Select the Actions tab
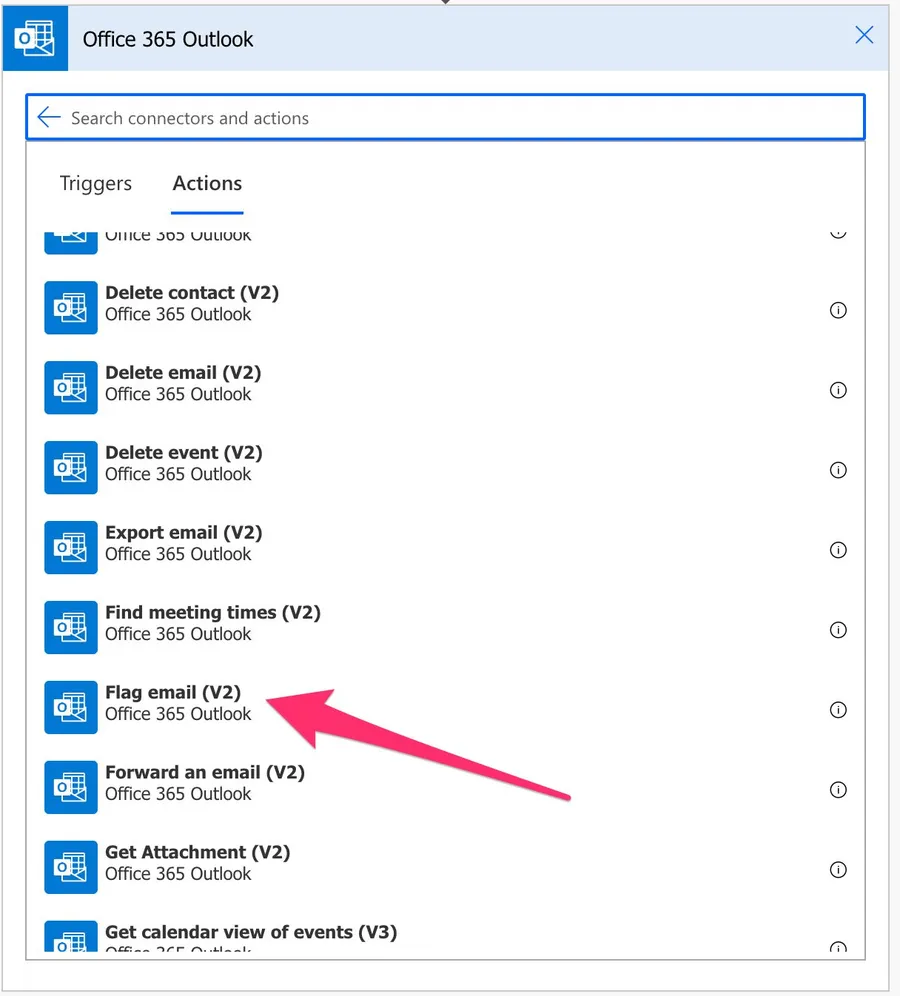900x996 pixels. (x=207, y=183)
